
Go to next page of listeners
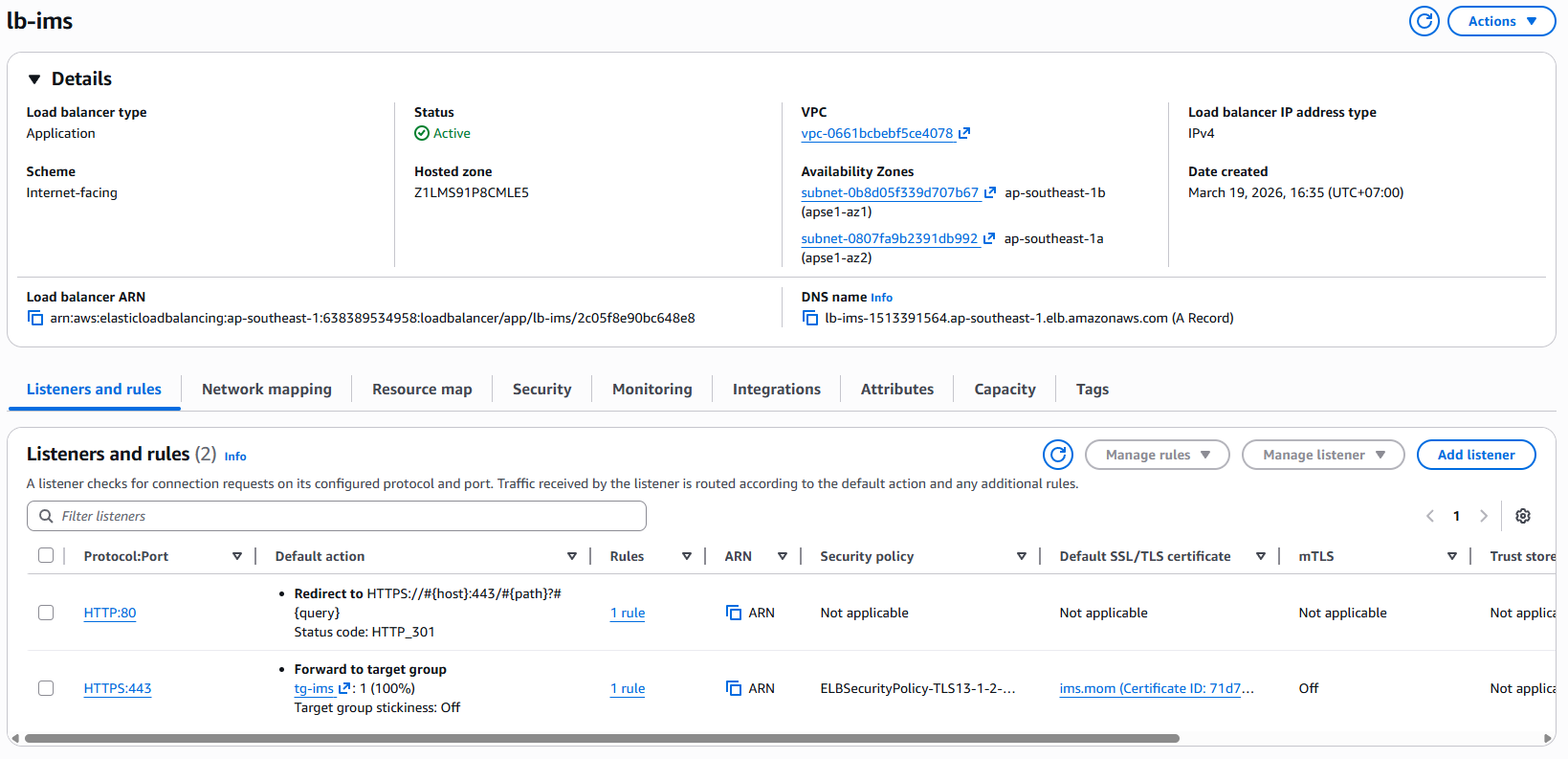click(1484, 516)
